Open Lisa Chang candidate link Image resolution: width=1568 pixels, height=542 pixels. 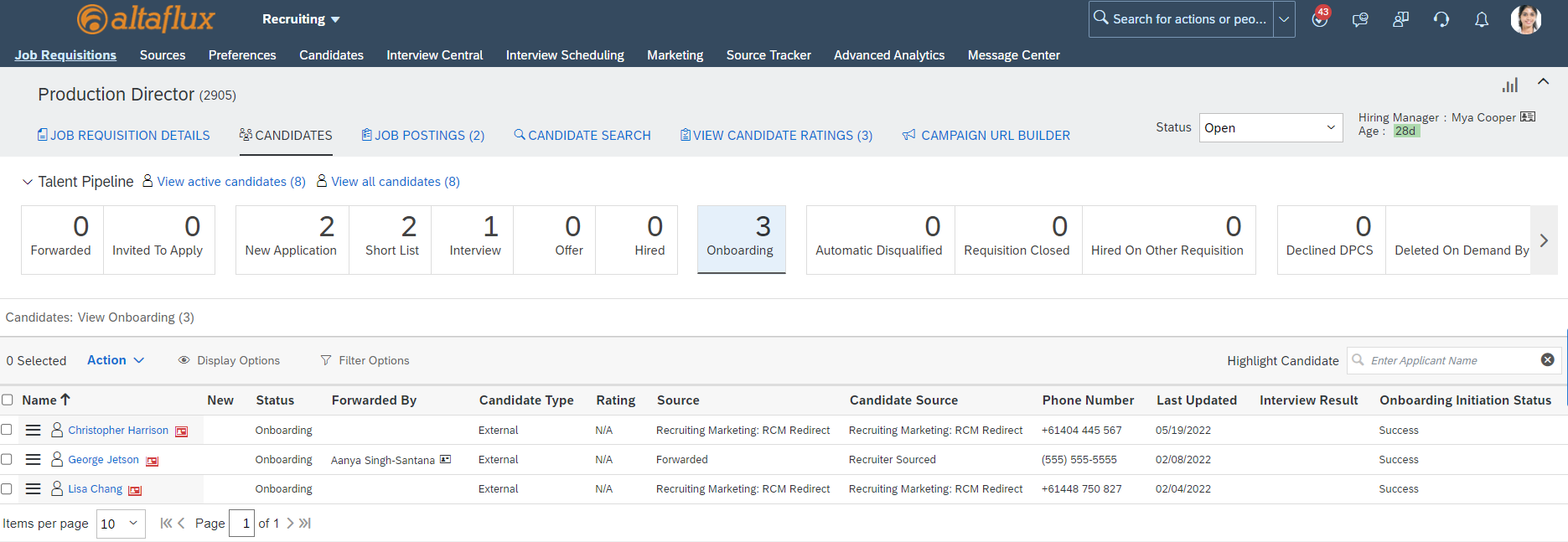pos(95,488)
